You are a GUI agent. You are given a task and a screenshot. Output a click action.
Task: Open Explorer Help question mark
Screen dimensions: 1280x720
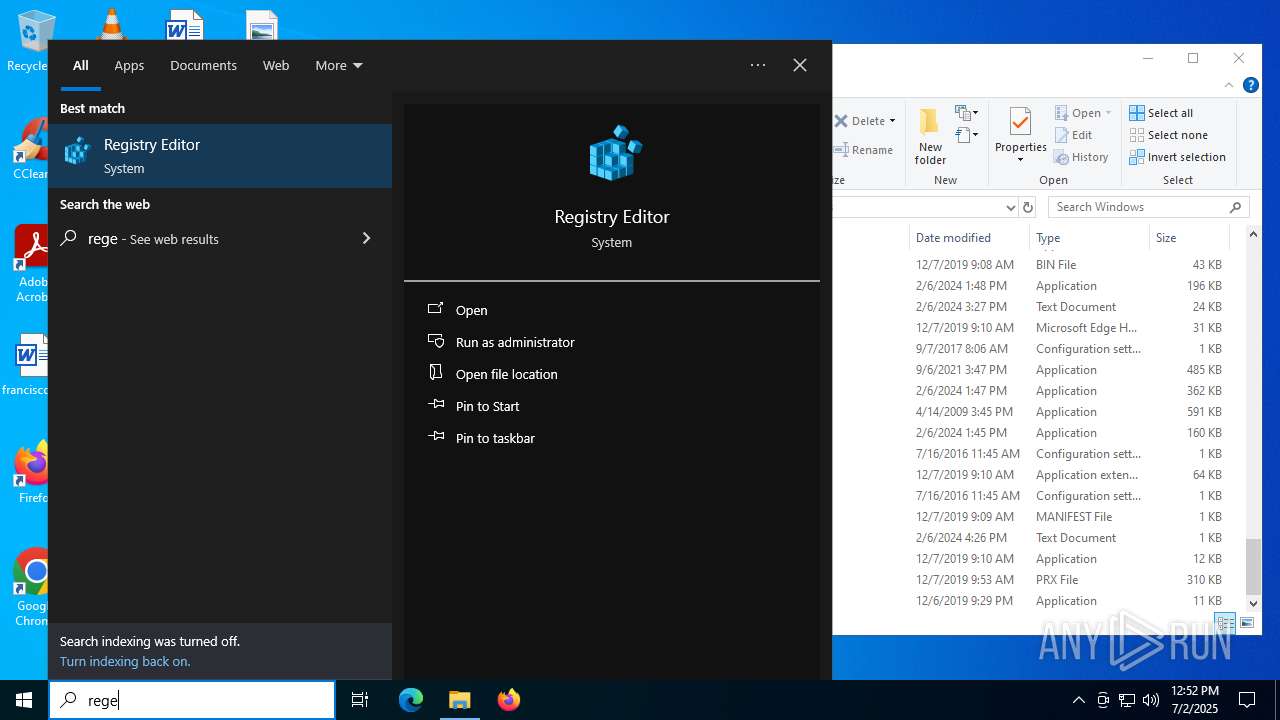(x=1250, y=86)
